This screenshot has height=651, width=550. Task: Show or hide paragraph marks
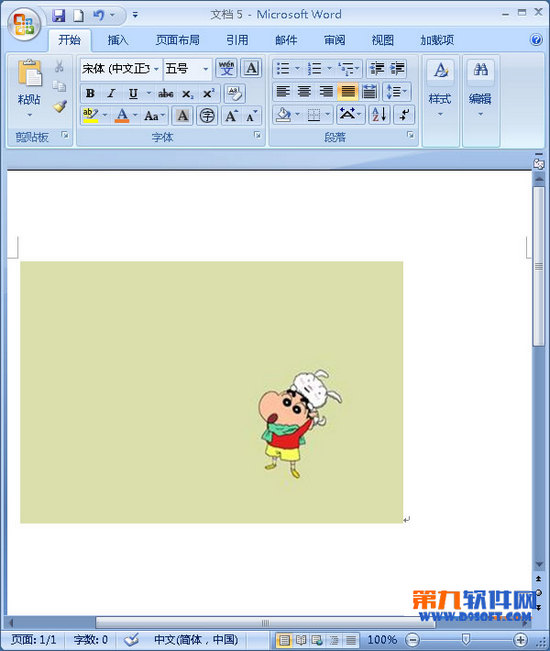coord(404,114)
